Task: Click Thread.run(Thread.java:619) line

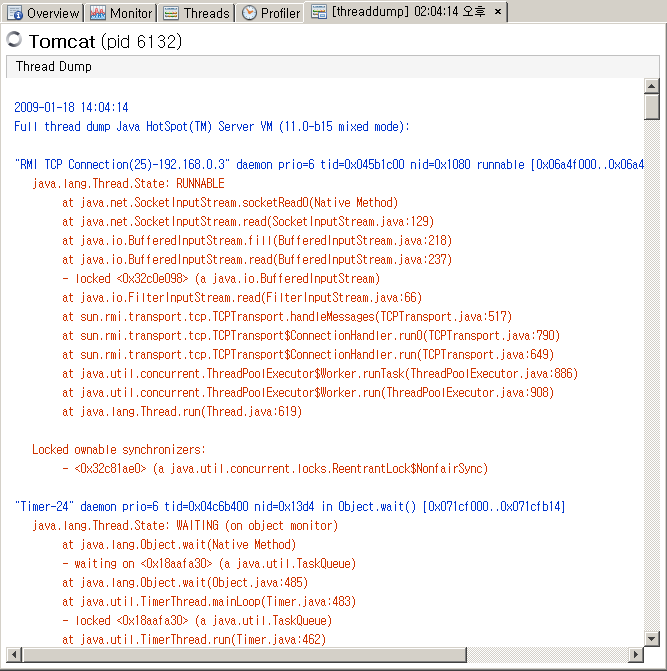Action: click(x=182, y=411)
